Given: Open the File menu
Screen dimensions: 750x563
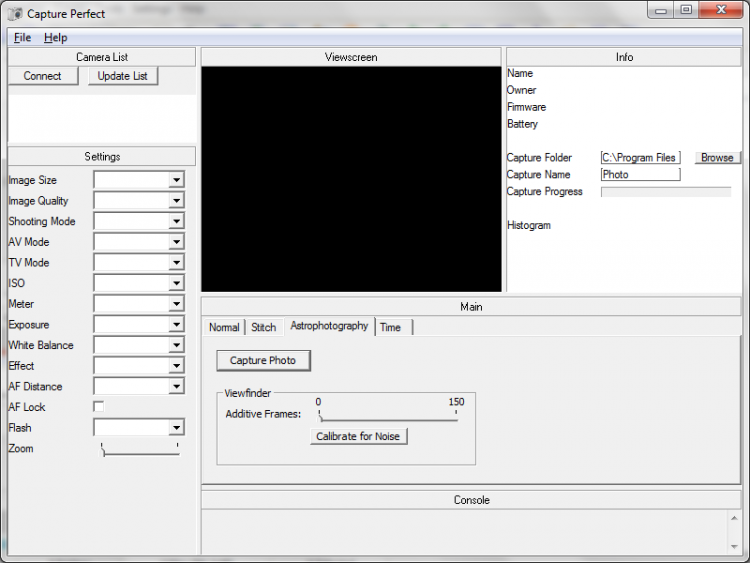Looking at the screenshot, I should (x=22, y=38).
